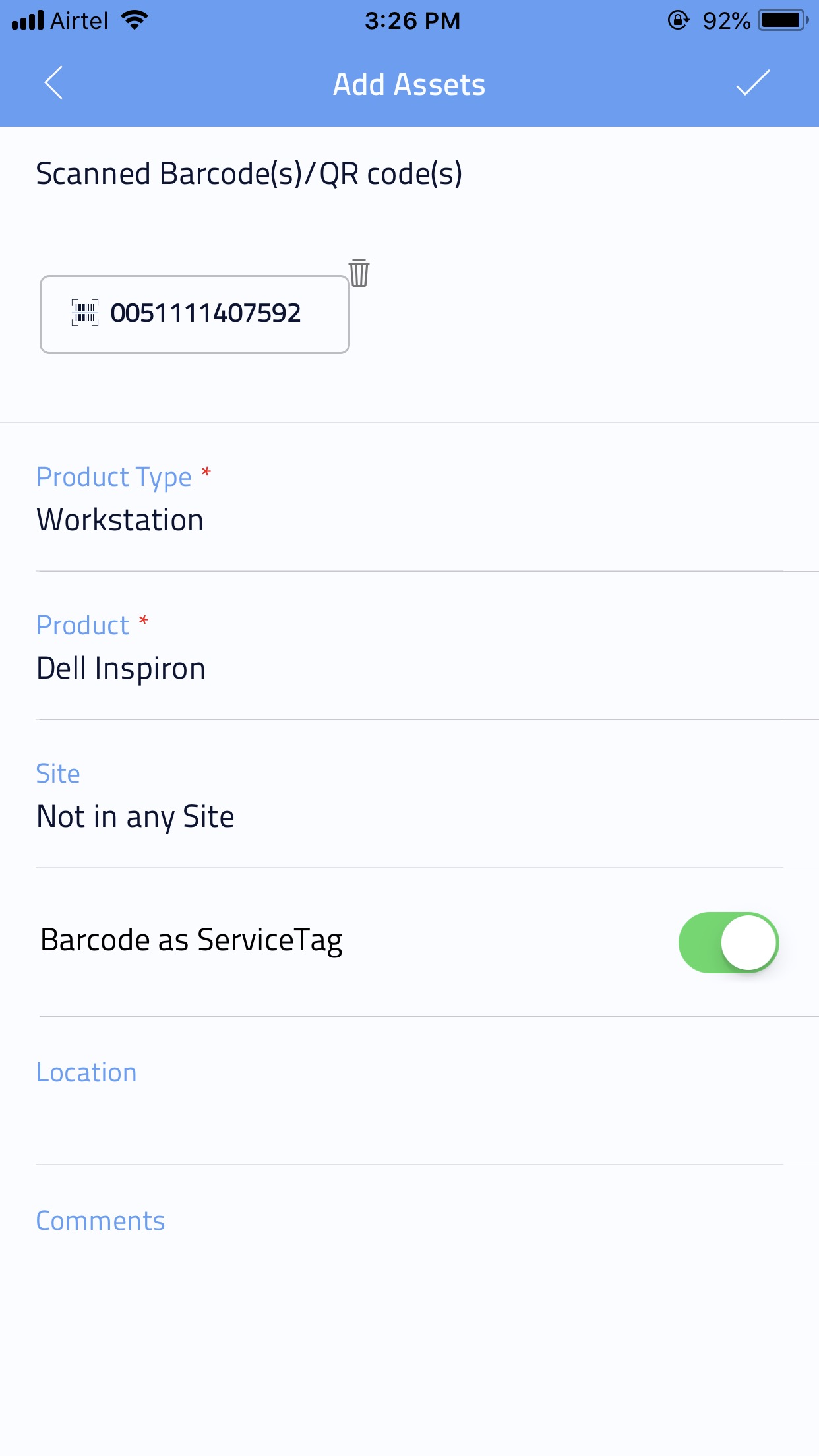
Task: Tap the Wi-Fi icon in status bar
Action: click(x=135, y=20)
